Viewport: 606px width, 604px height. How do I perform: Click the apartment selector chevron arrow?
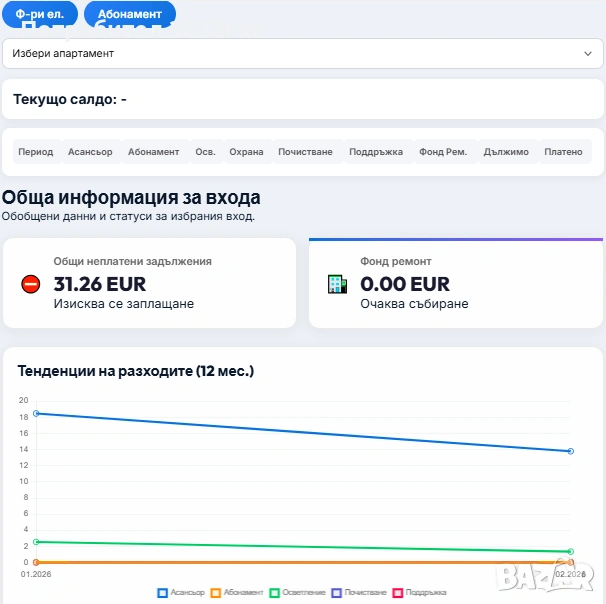click(x=588, y=53)
